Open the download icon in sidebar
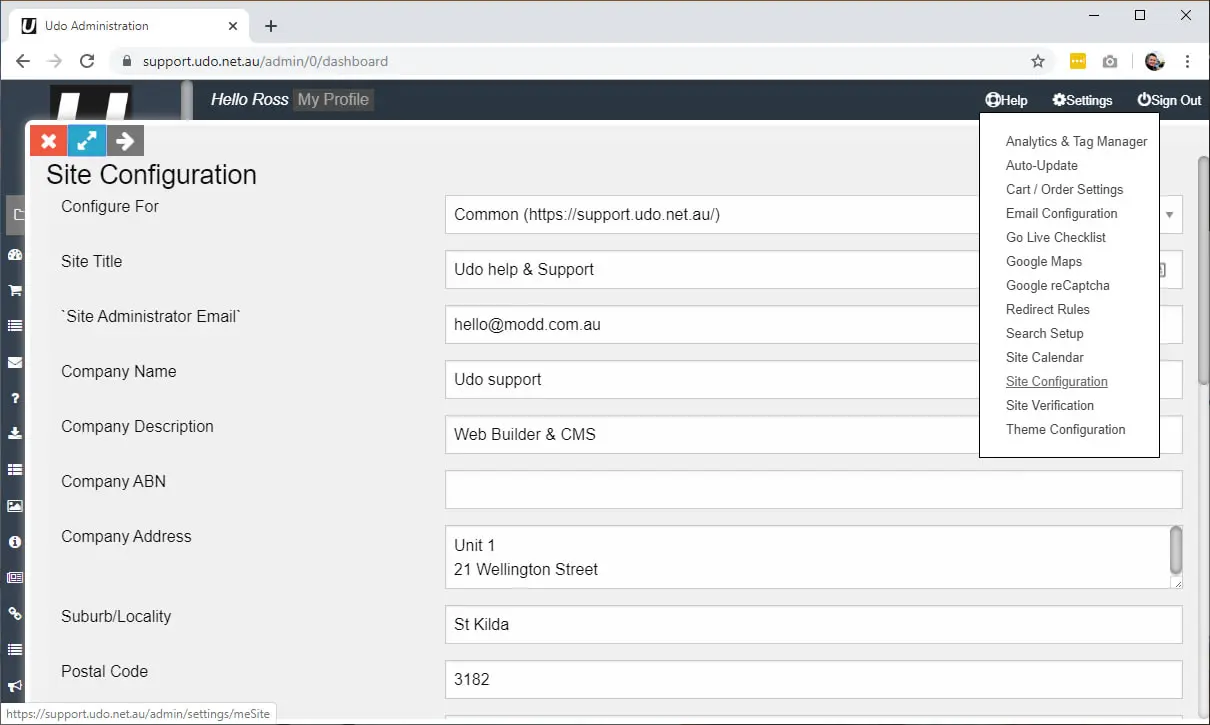This screenshot has width=1210, height=725. point(15,433)
